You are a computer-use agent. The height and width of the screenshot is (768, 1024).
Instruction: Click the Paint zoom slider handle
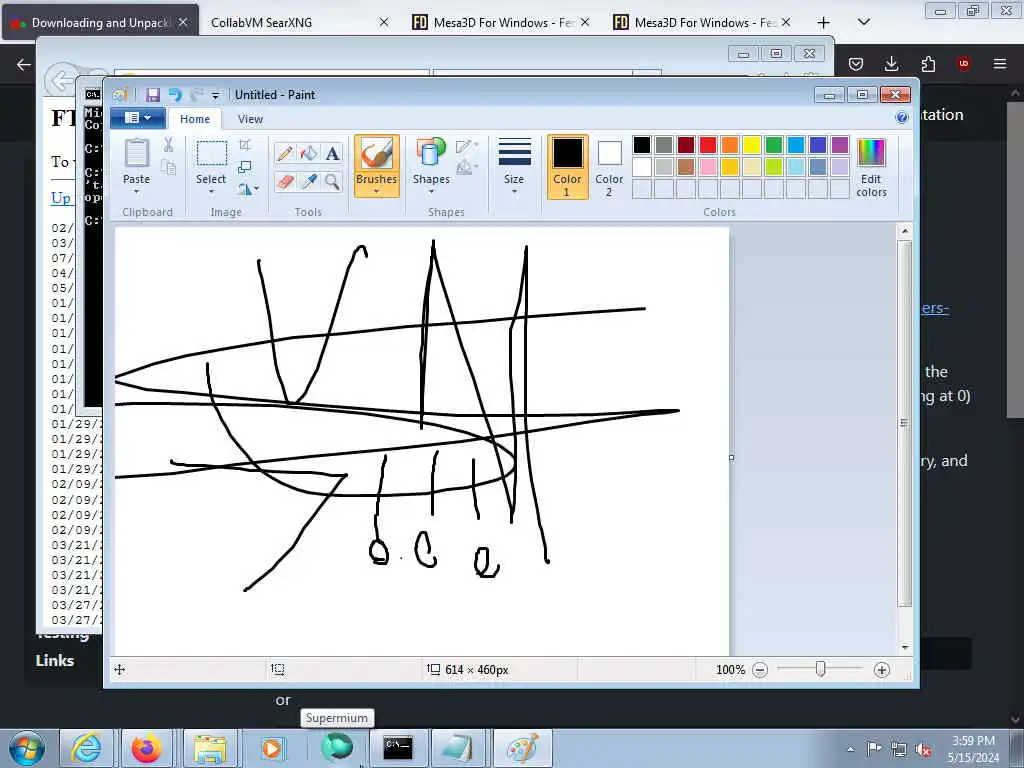821,669
